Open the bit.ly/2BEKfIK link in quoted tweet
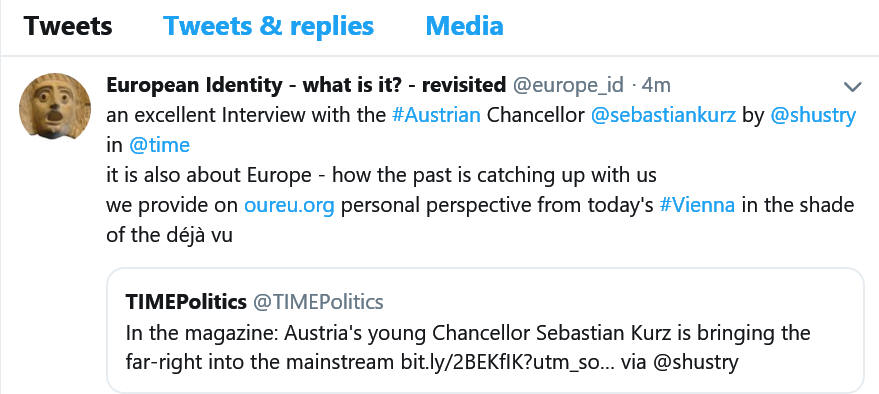 click(x=503, y=363)
